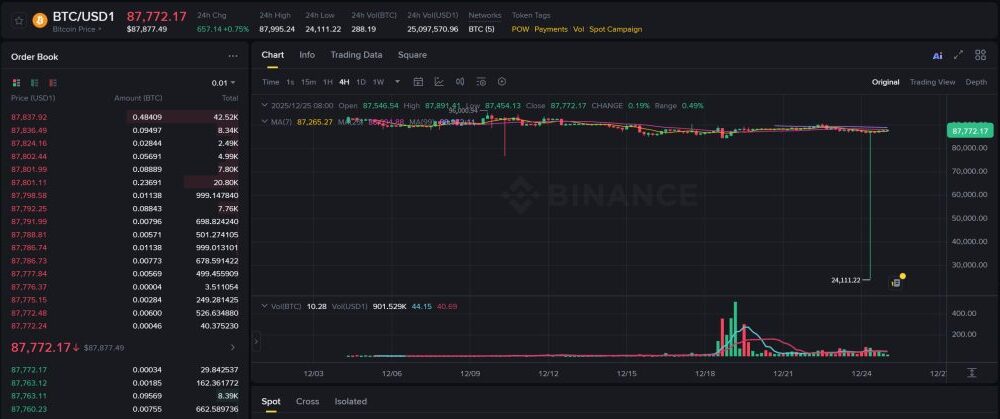Switch chart to Depth view

(976, 82)
